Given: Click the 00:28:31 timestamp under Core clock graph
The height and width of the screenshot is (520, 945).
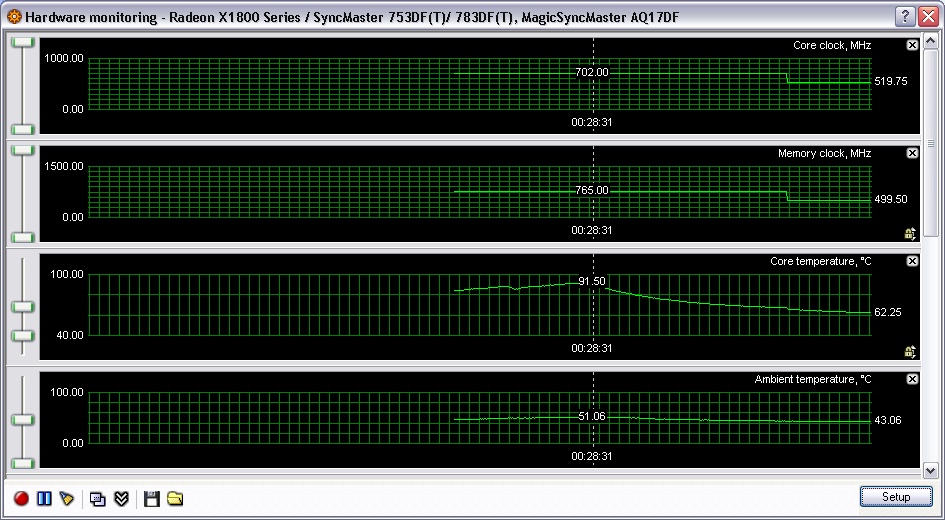Looking at the screenshot, I should [592, 122].
